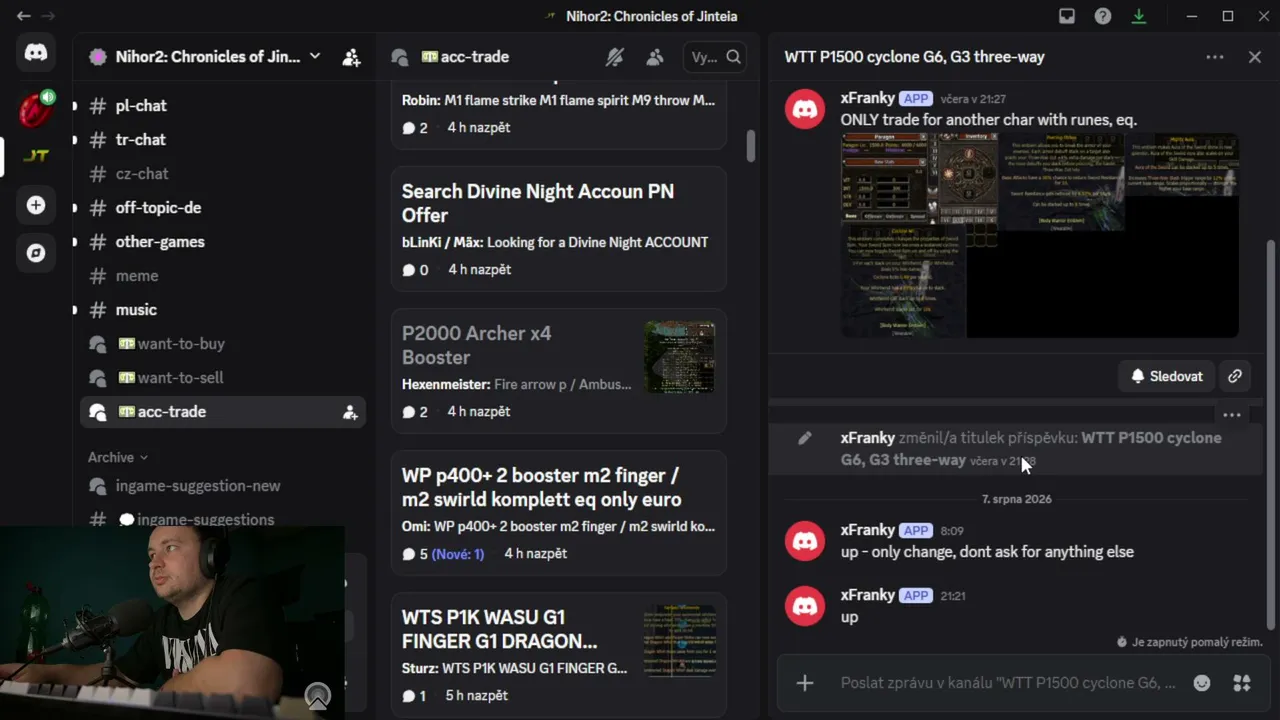The height and width of the screenshot is (720, 1280).
Task: Follow the post with Sledovat button
Action: click(1167, 376)
